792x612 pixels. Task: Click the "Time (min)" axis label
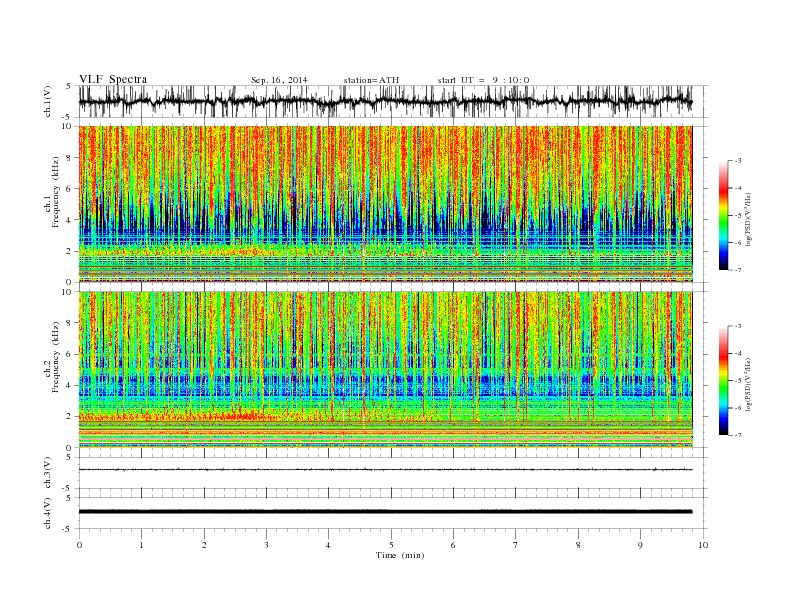tap(400, 555)
